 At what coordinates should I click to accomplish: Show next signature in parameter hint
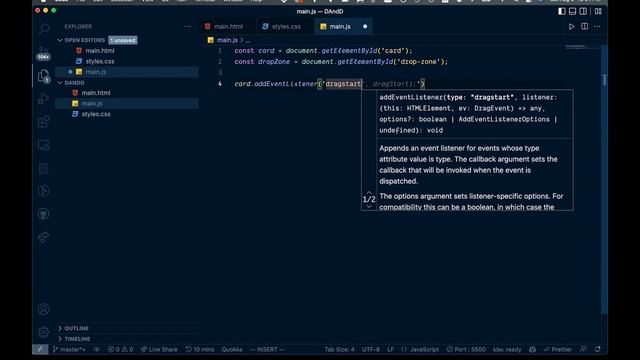[369, 207]
